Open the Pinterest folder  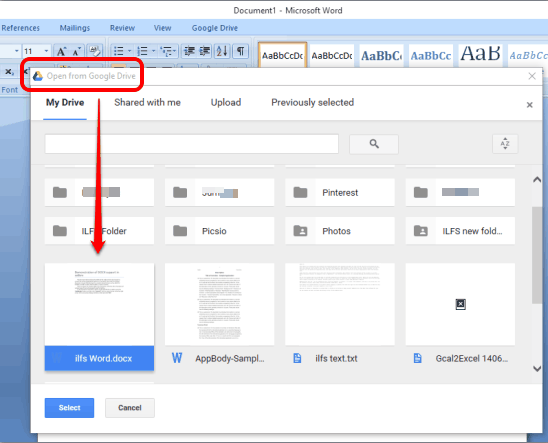tap(340, 192)
